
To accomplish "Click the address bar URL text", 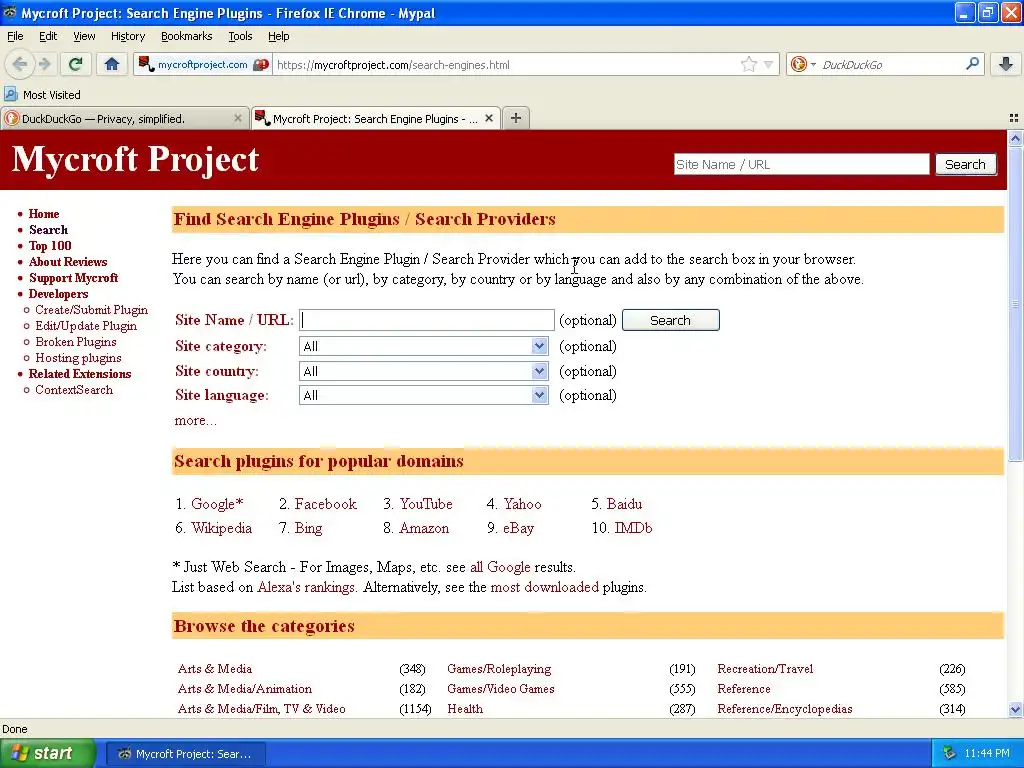I will [393, 65].
